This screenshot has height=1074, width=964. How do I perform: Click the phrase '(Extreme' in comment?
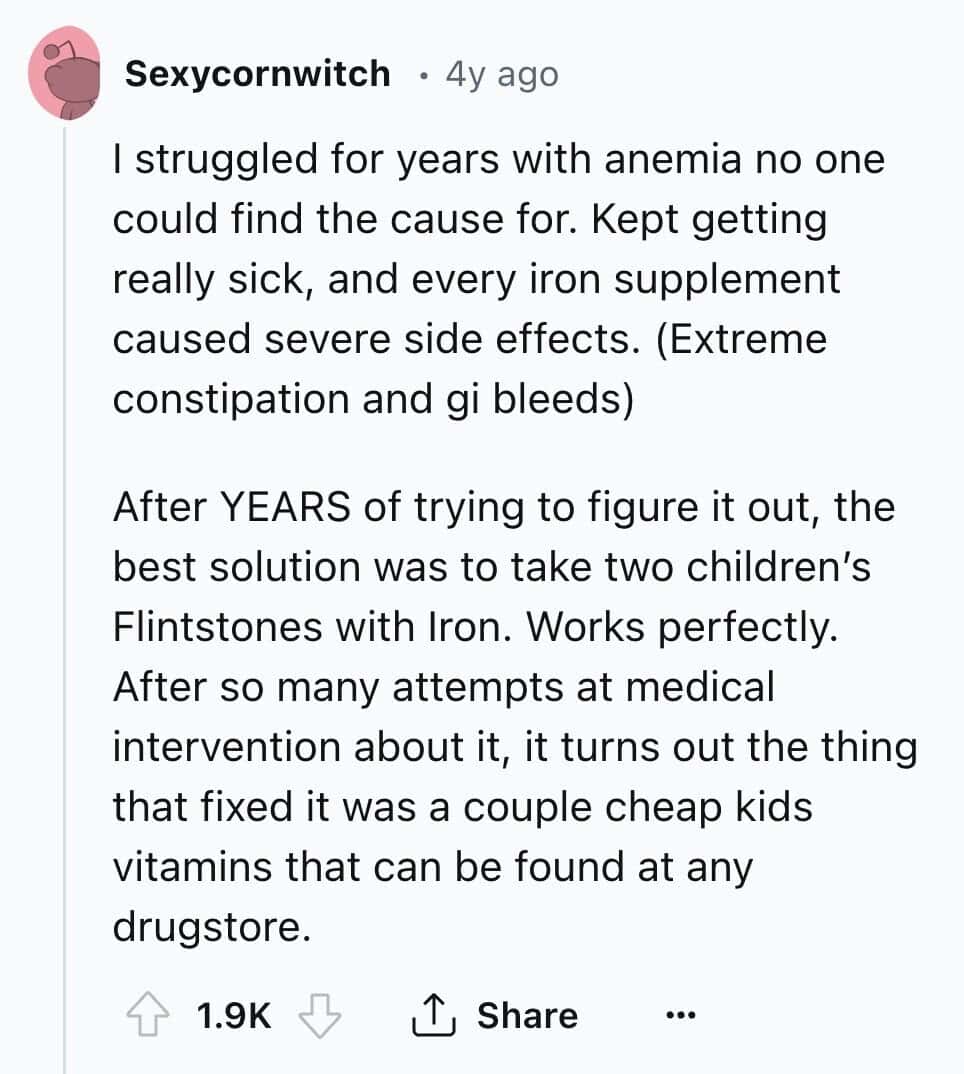[741, 340]
